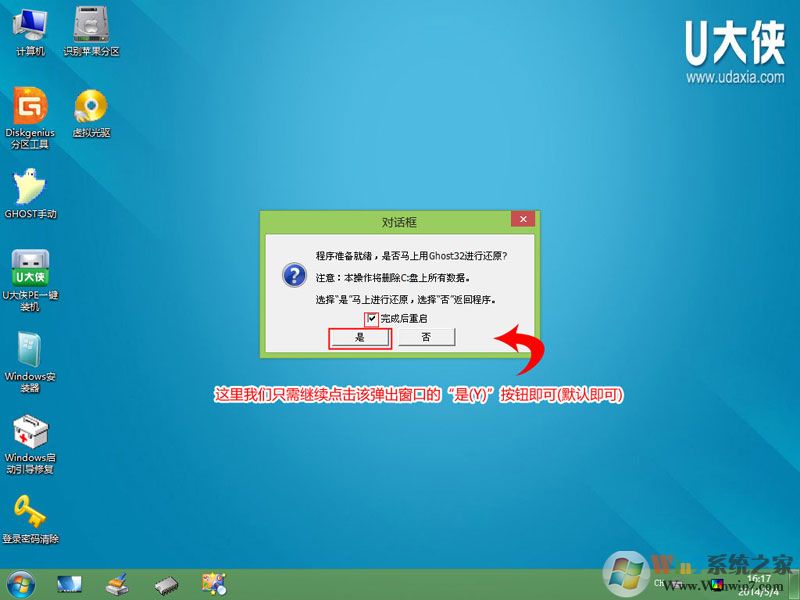Click the color display tray icon
Viewport: 800px width, 600px height.
tap(718, 586)
